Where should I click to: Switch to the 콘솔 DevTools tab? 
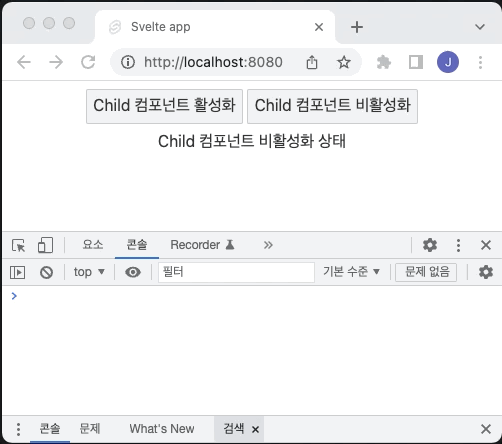click(x=137, y=245)
